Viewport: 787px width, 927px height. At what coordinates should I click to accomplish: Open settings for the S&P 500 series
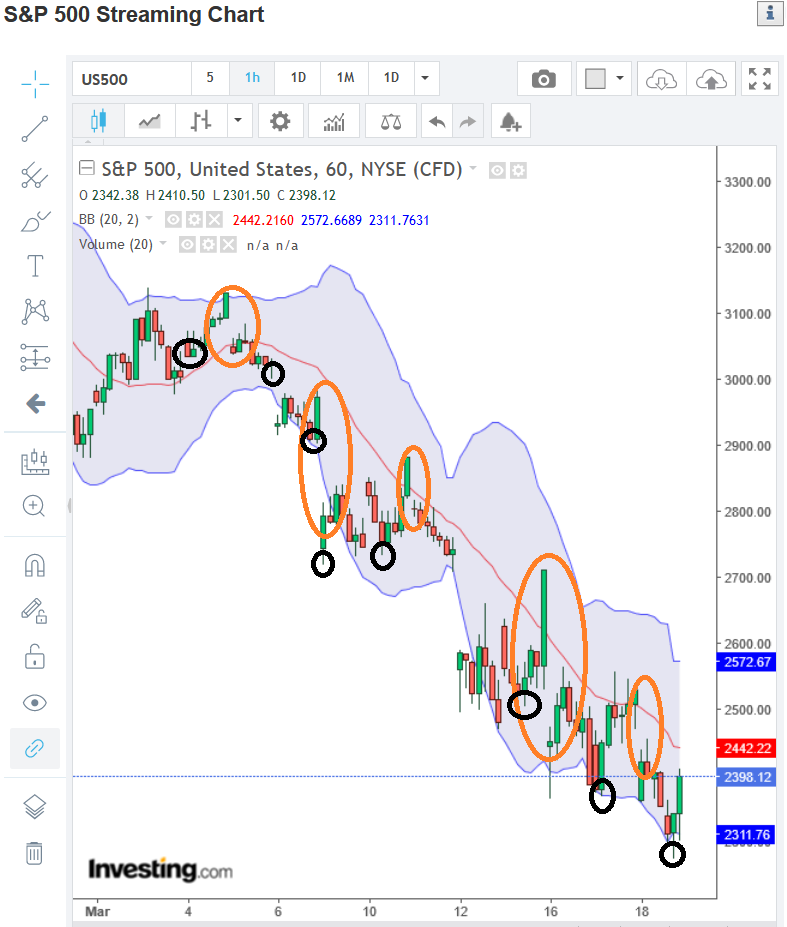click(x=519, y=171)
